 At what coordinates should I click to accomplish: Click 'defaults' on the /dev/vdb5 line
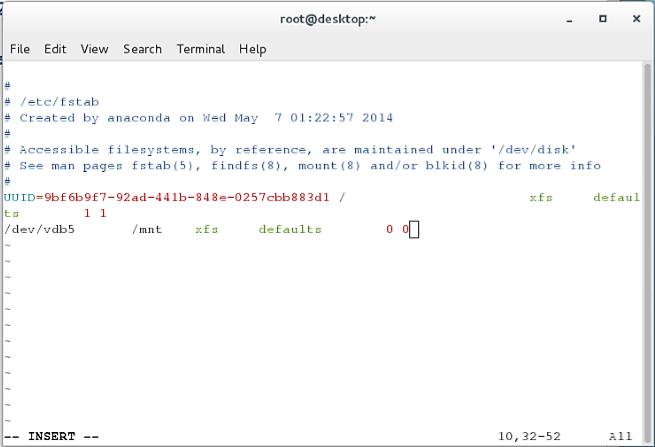click(290, 229)
